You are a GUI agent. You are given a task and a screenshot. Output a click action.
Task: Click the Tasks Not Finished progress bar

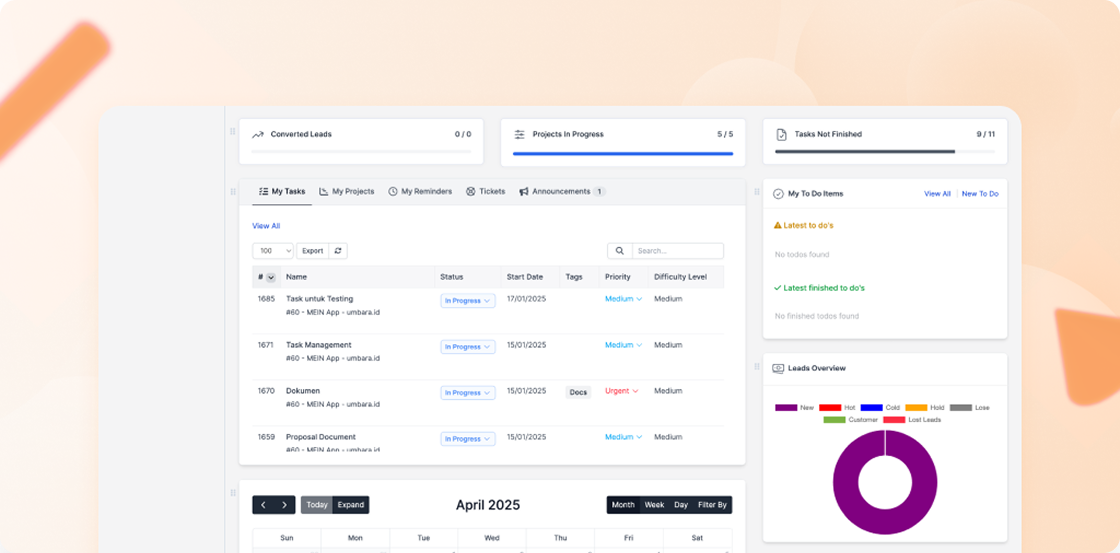pyautogui.click(x=885, y=151)
